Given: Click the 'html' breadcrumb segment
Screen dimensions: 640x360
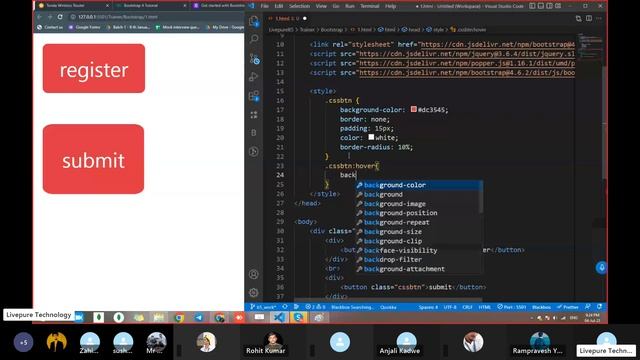Looking at the screenshot, I should tap(387, 30).
